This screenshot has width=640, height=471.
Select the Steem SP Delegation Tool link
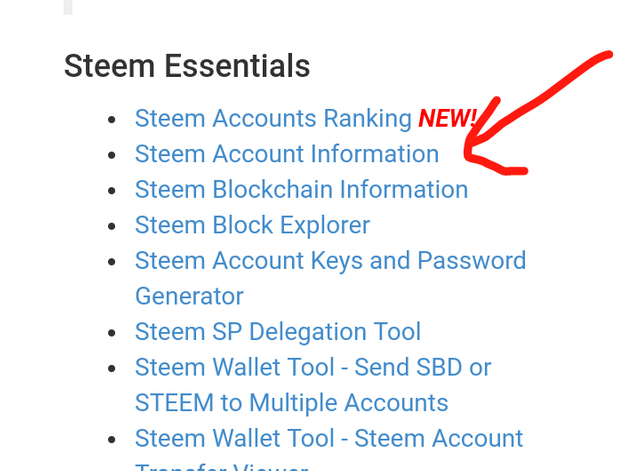point(277,332)
